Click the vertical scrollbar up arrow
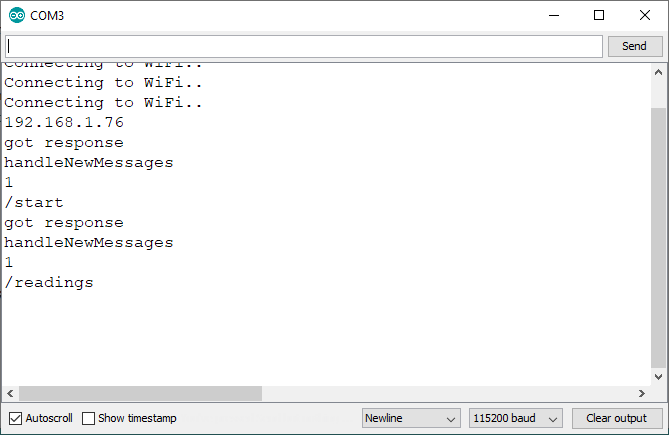This screenshot has width=669, height=435. [658, 72]
